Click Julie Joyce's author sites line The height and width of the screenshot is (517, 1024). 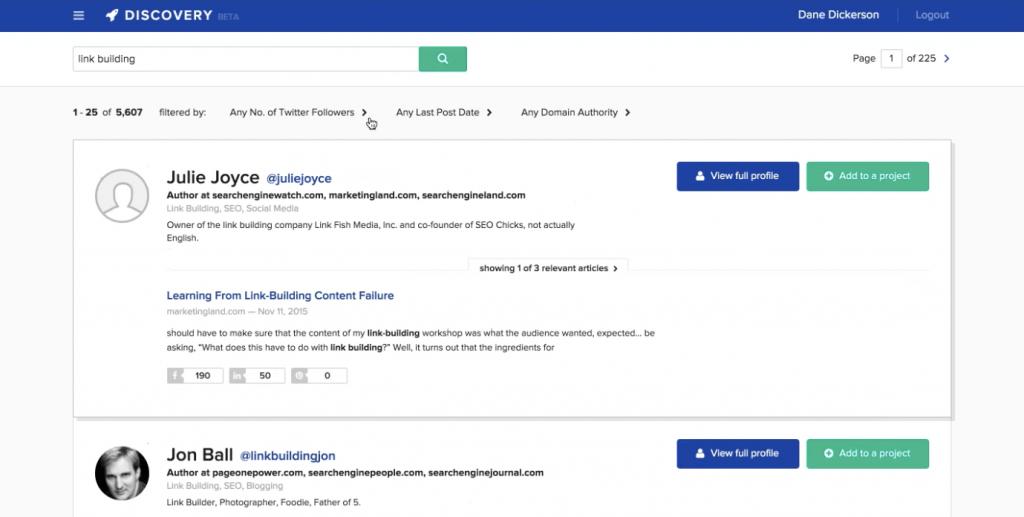(346, 195)
